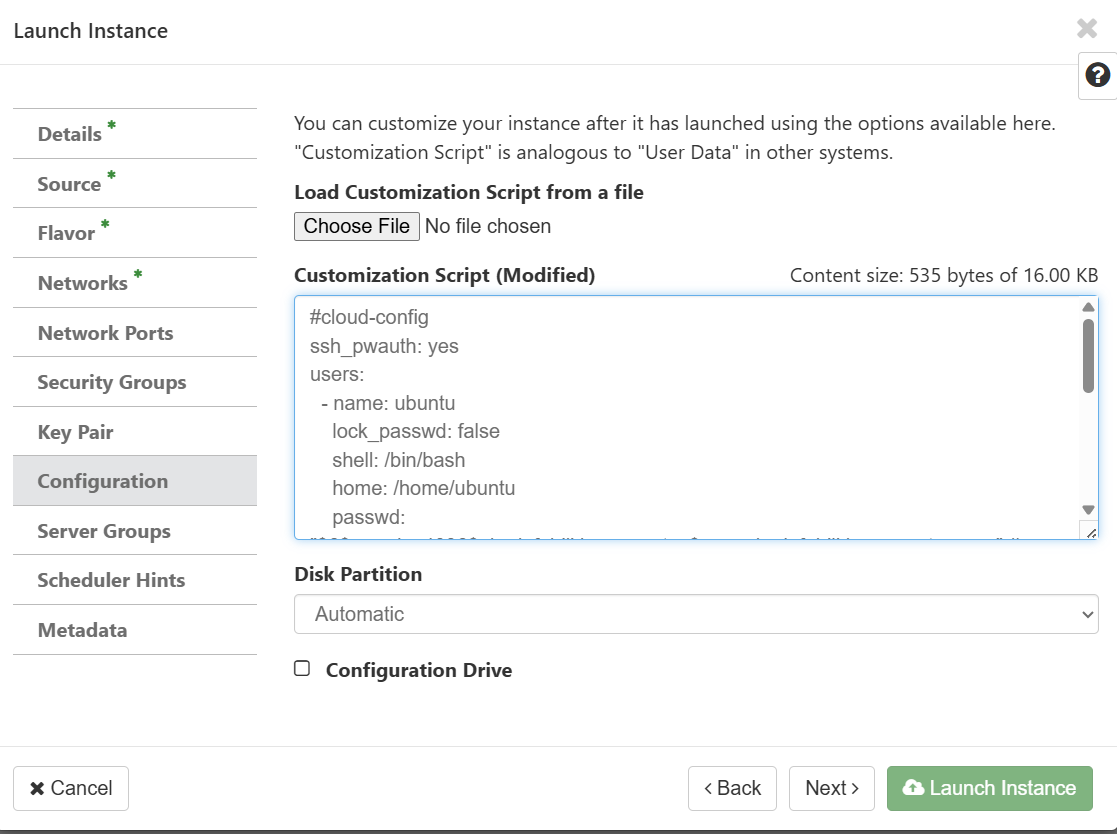The image size is (1117, 834).
Task: Select the Key Pair tab
Action: pyautogui.click(x=75, y=432)
